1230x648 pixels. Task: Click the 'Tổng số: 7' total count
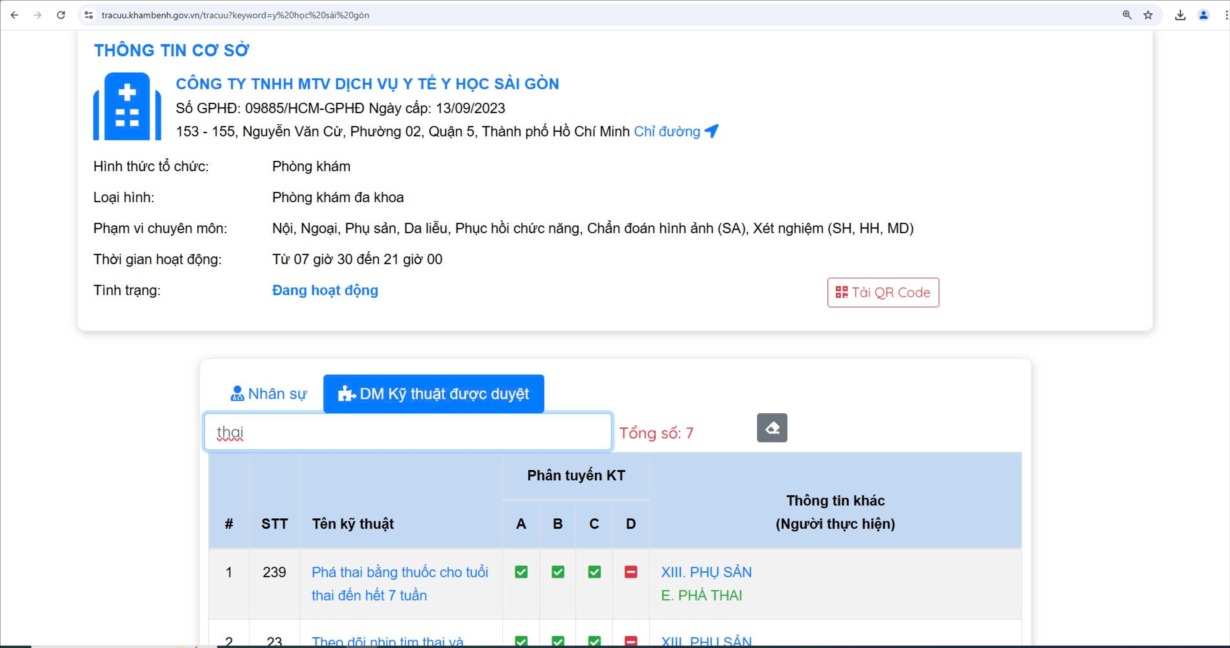tap(656, 433)
